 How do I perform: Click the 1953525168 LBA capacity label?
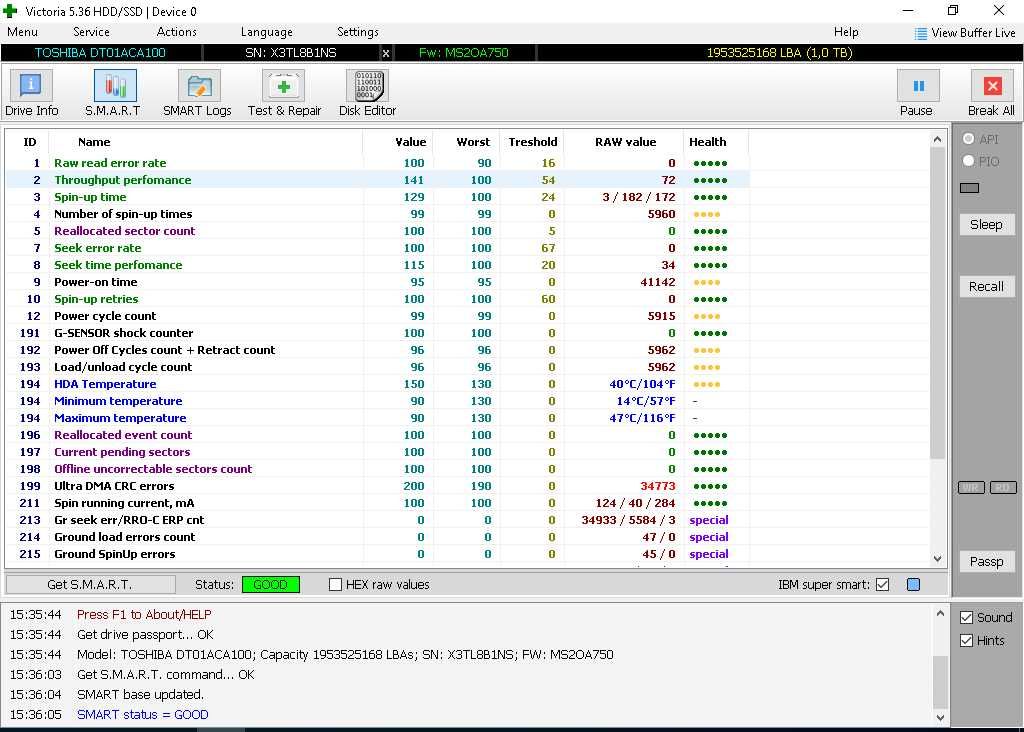point(779,53)
